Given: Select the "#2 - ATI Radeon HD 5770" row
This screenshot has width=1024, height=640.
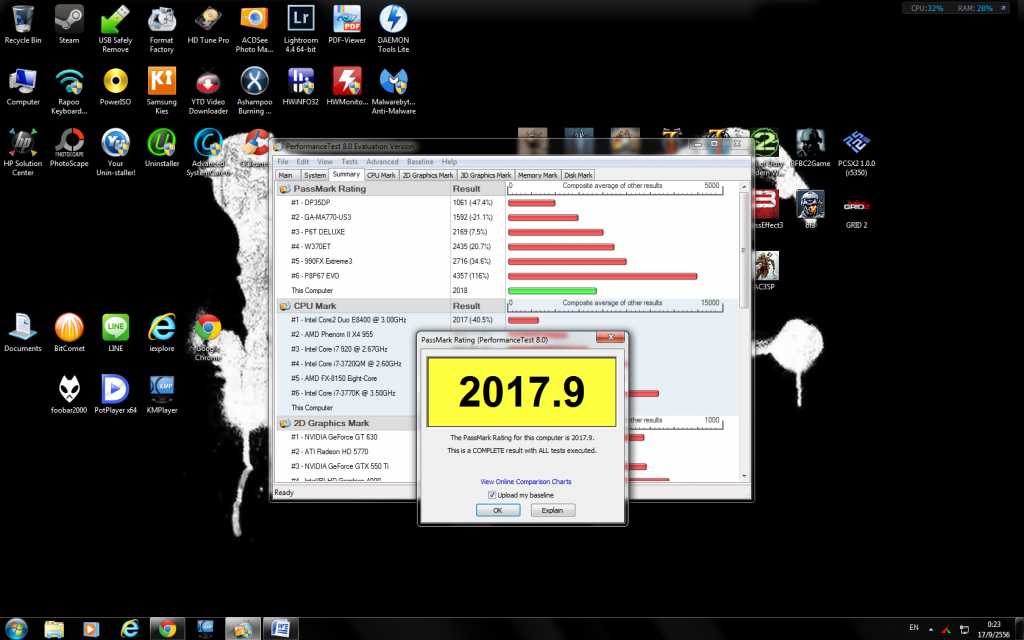Looking at the screenshot, I should [x=346, y=451].
